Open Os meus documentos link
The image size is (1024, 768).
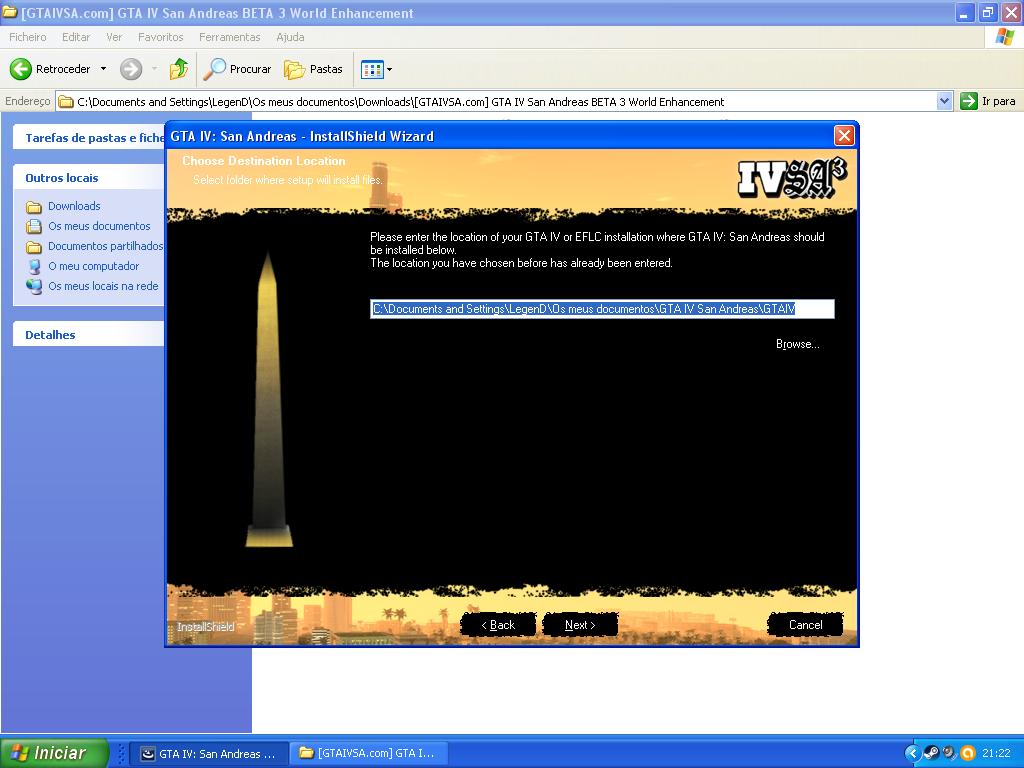tap(99, 226)
